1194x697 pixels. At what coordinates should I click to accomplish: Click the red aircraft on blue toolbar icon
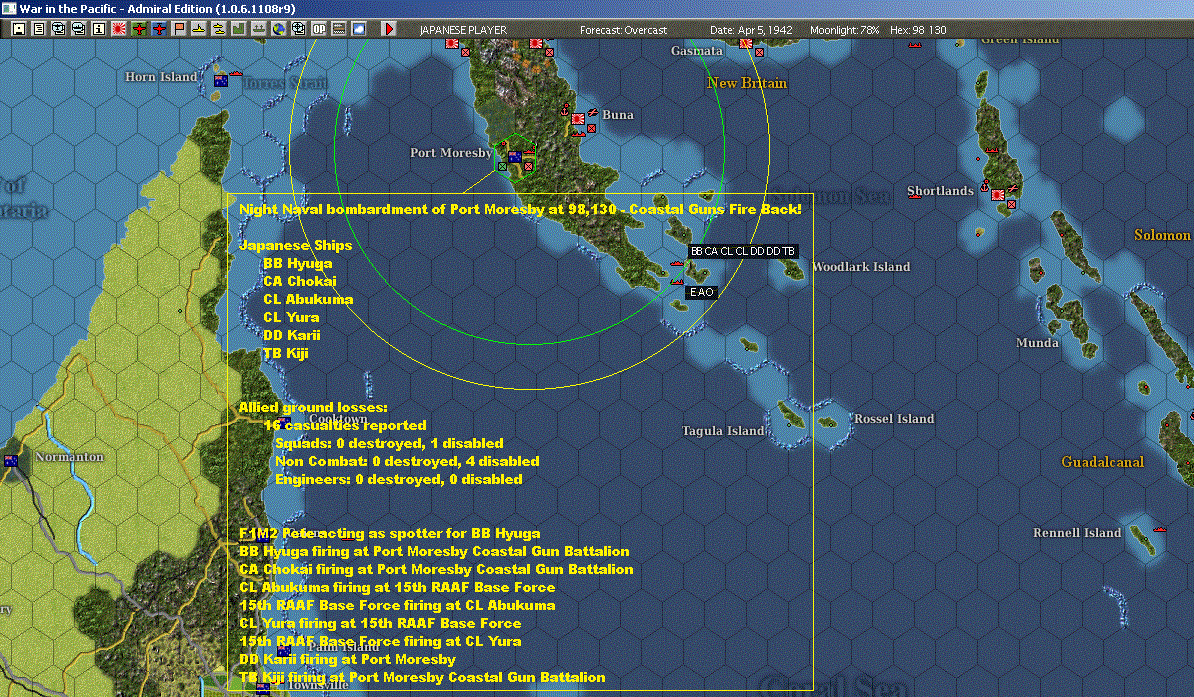[x=159, y=29]
